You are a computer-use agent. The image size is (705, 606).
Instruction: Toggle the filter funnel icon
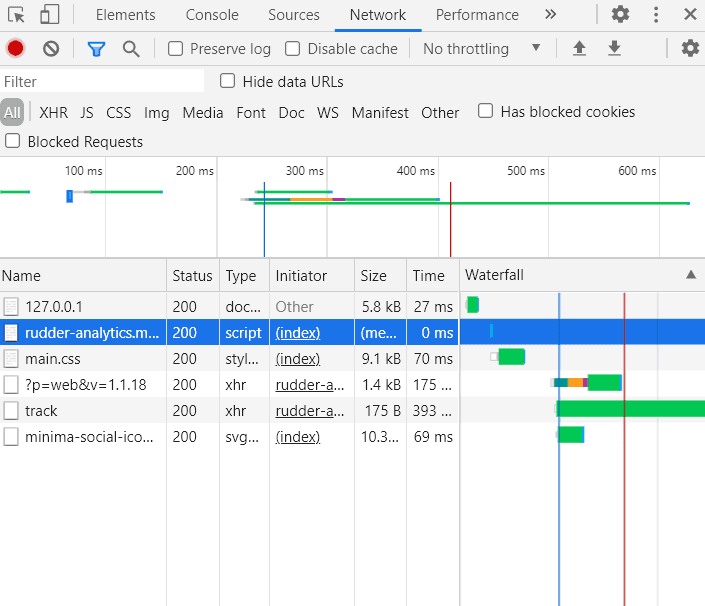point(96,48)
